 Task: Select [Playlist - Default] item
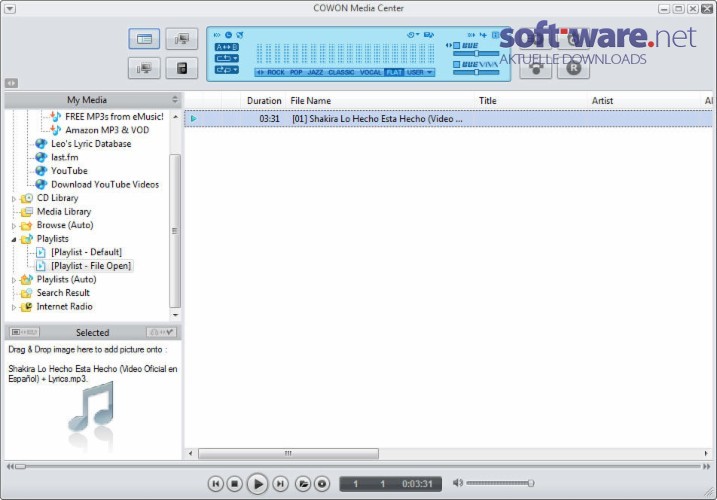click(x=86, y=252)
